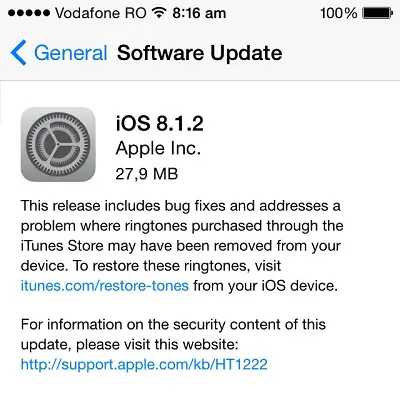
Task: Tap the Apple Inc. developer label
Action: (x=158, y=148)
